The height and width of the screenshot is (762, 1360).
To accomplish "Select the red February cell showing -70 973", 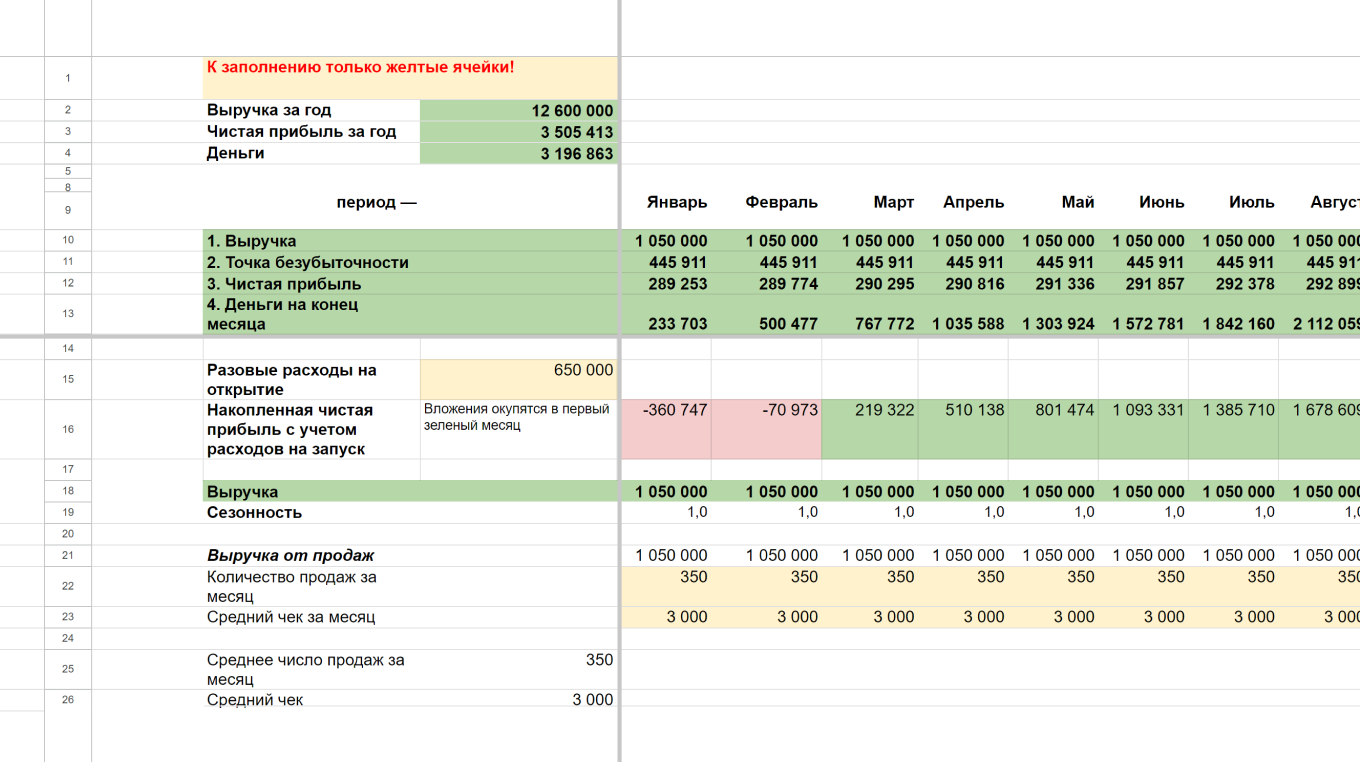I will point(766,429).
